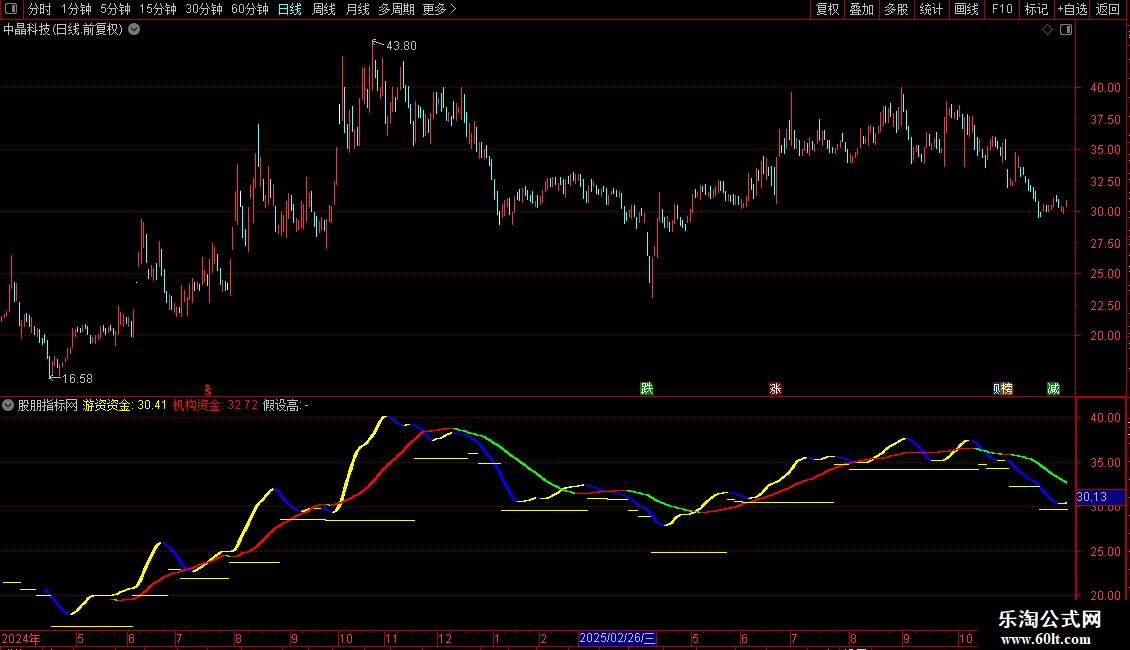
Task: Expand 更多 for more time periods
Action: click(439, 10)
